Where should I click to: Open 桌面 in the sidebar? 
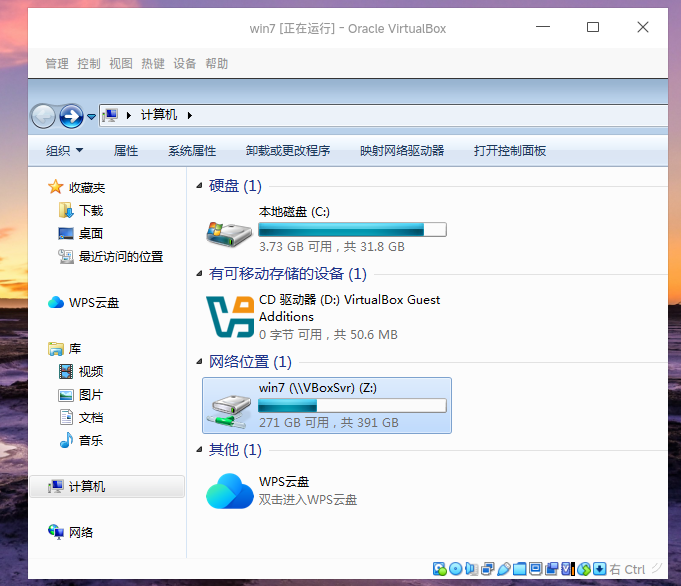click(x=91, y=234)
